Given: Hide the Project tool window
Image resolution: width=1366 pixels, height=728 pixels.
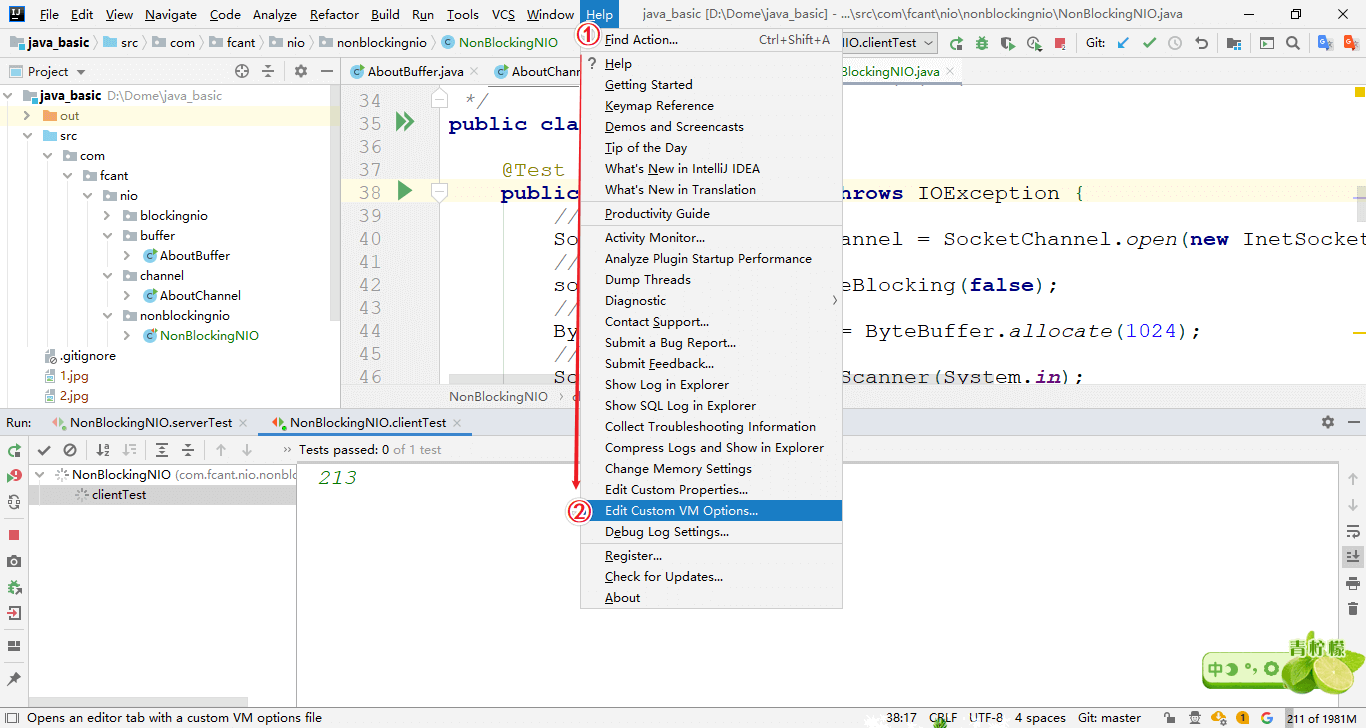Looking at the screenshot, I should (x=327, y=71).
